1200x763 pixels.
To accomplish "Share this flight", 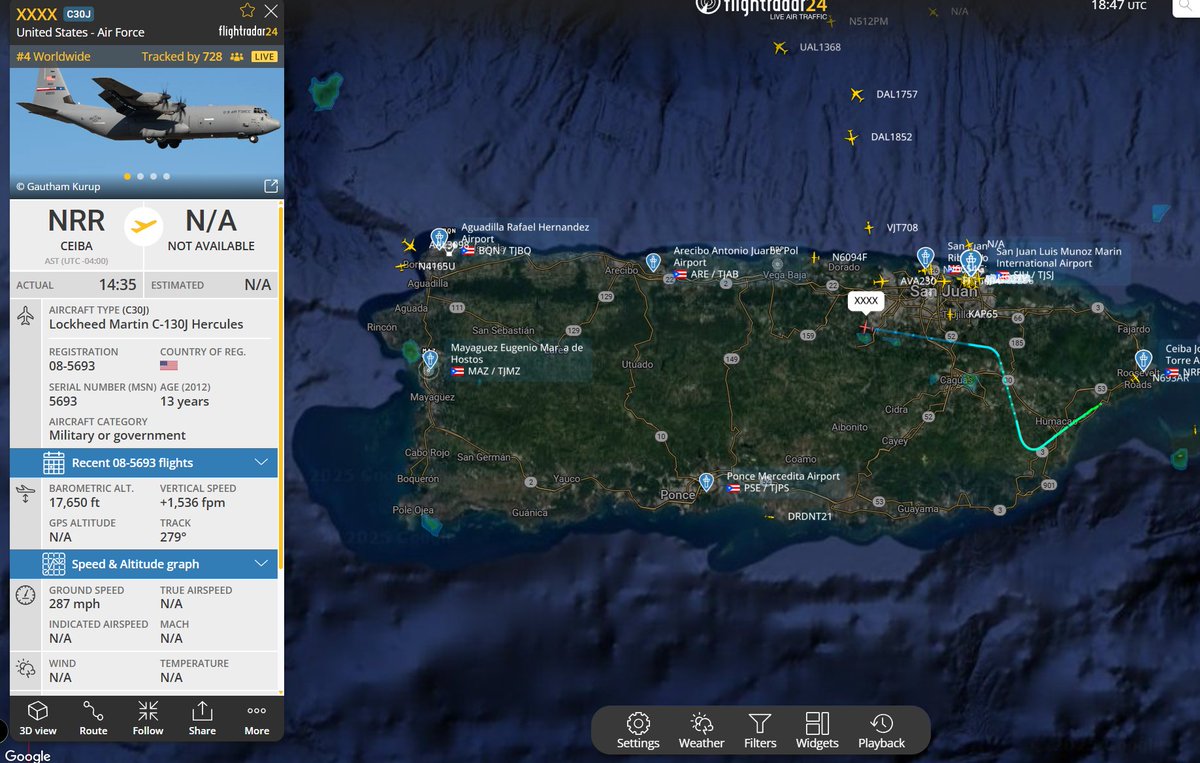I will coord(202,718).
